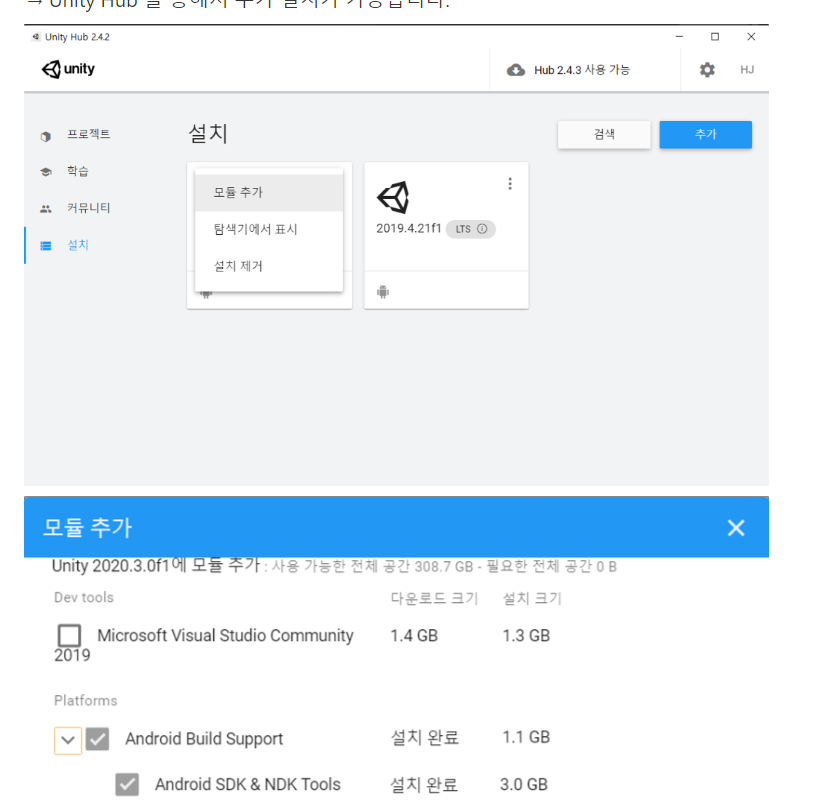Click the 학습 graduation cap icon

pyautogui.click(x=46, y=172)
